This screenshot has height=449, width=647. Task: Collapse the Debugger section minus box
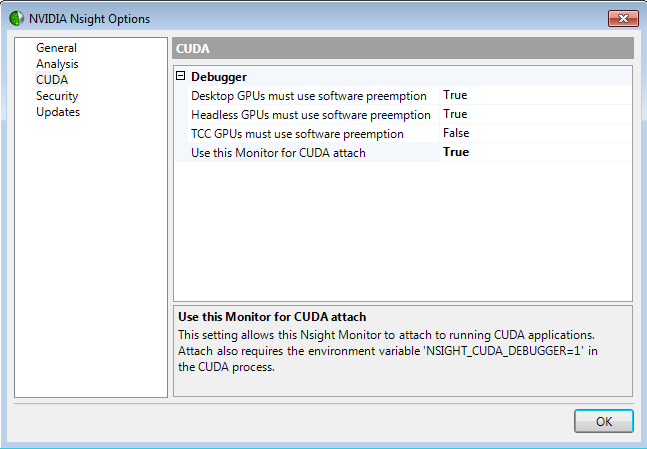181,76
